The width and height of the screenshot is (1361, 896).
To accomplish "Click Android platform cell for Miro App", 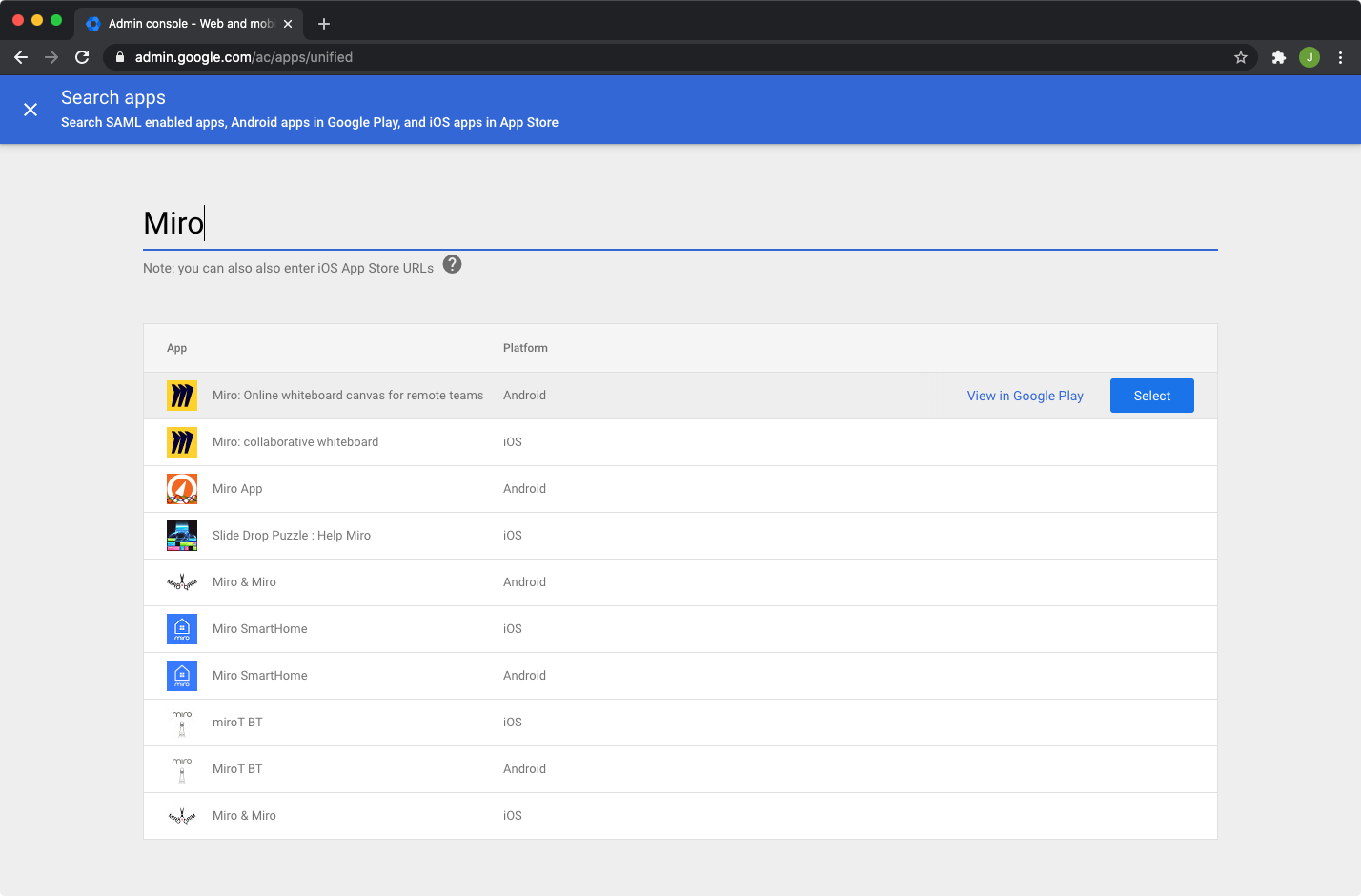I will coord(524,489).
